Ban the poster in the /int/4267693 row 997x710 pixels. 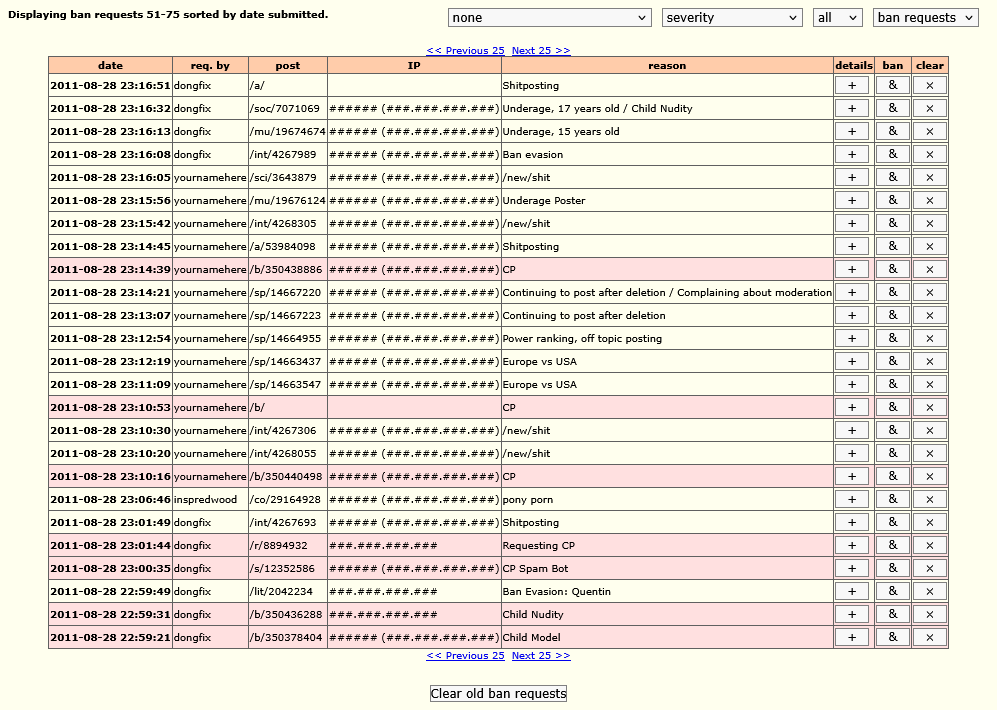pos(892,523)
